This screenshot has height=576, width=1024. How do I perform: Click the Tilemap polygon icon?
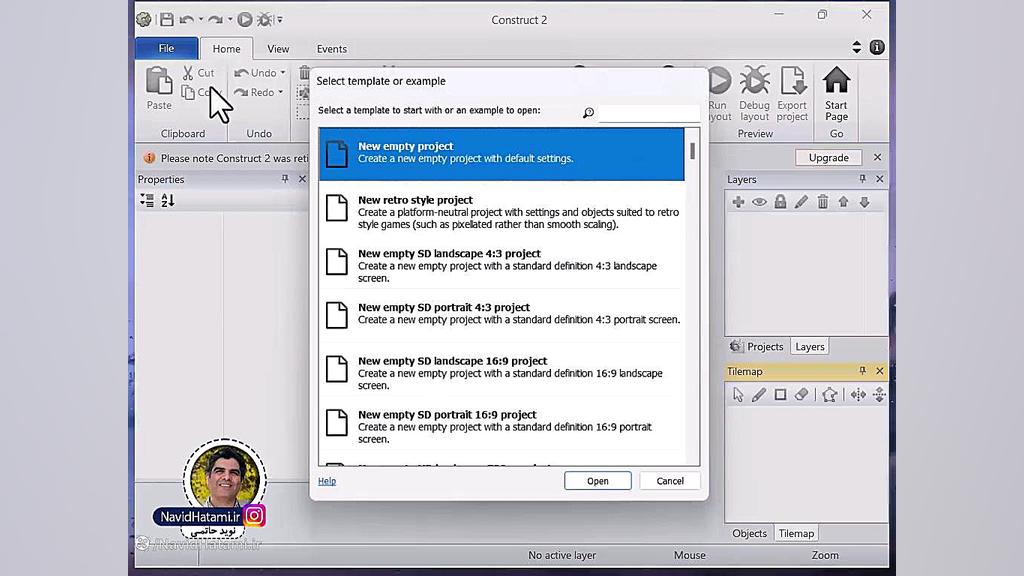coord(829,394)
